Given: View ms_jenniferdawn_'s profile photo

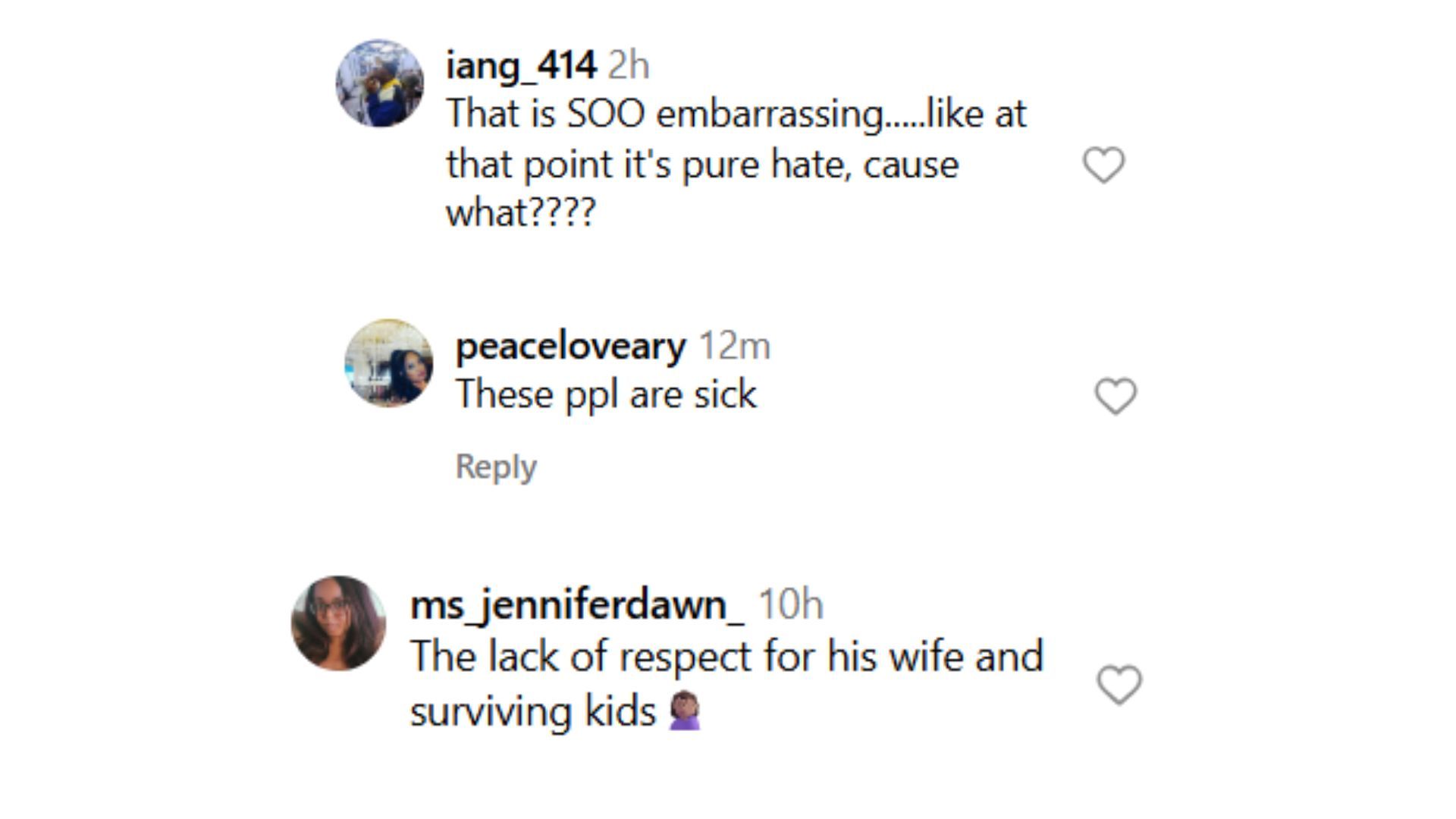Looking at the screenshot, I should click(x=338, y=623).
